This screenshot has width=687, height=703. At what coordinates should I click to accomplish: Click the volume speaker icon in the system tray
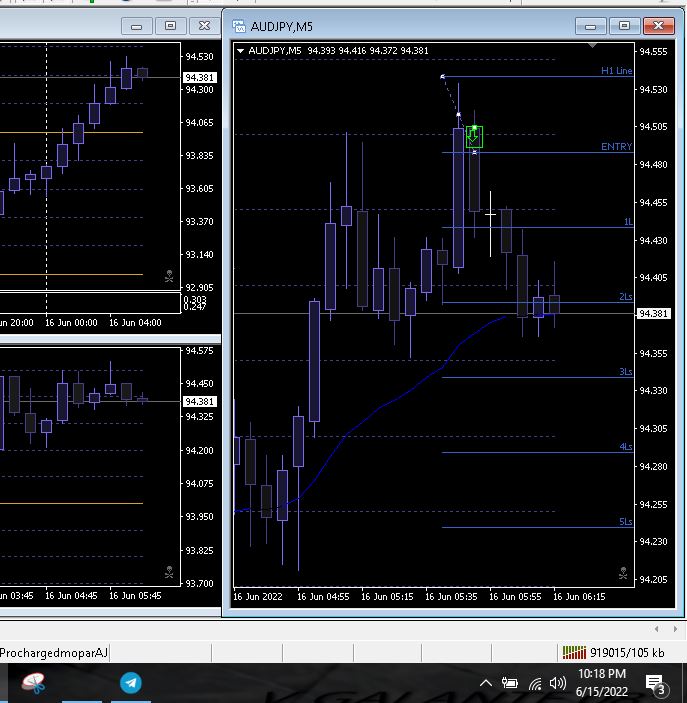(x=558, y=684)
